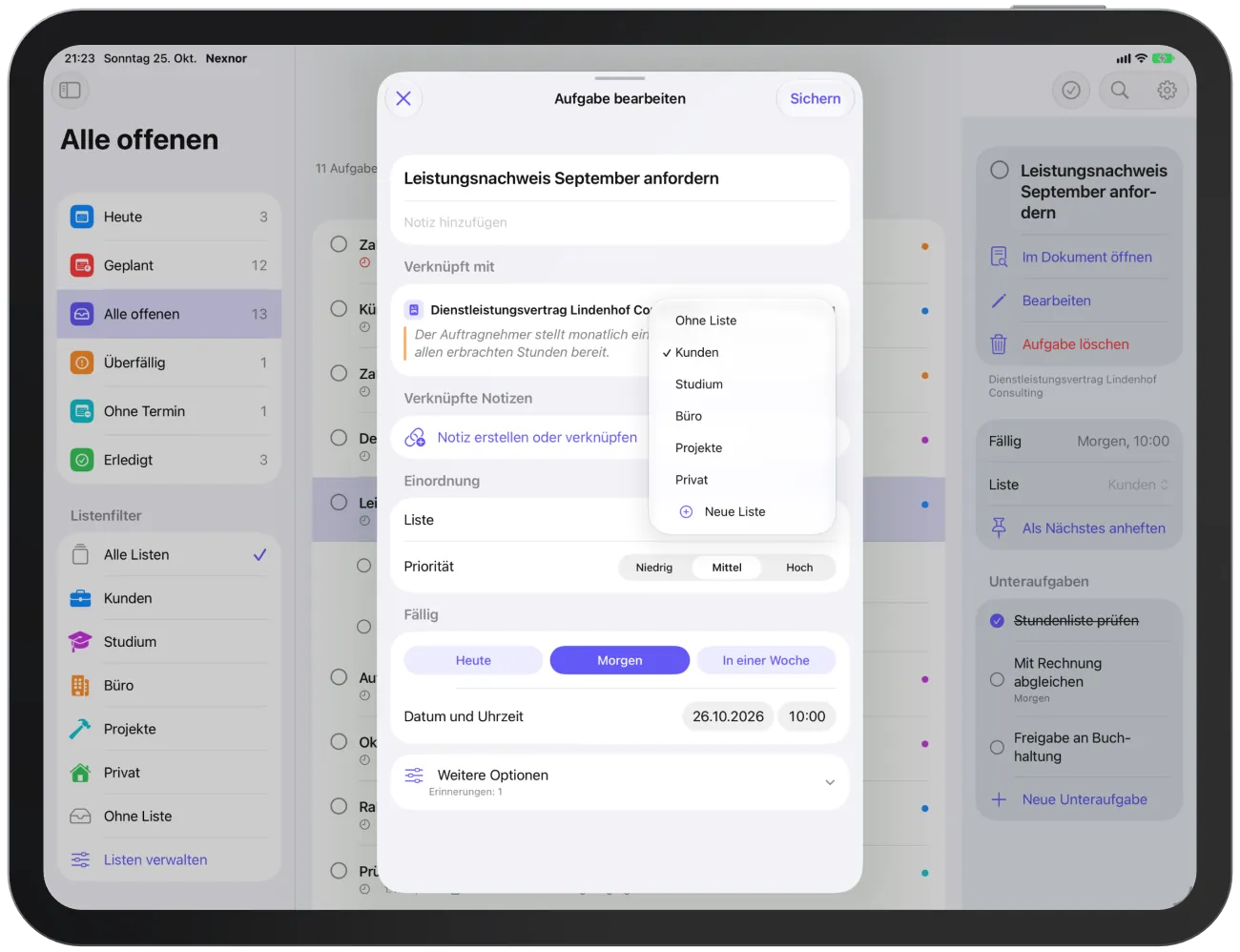This screenshot has height=952, width=1240.
Task: Click the link-note icon beside Notiz erstellen
Action: coord(415,438)
